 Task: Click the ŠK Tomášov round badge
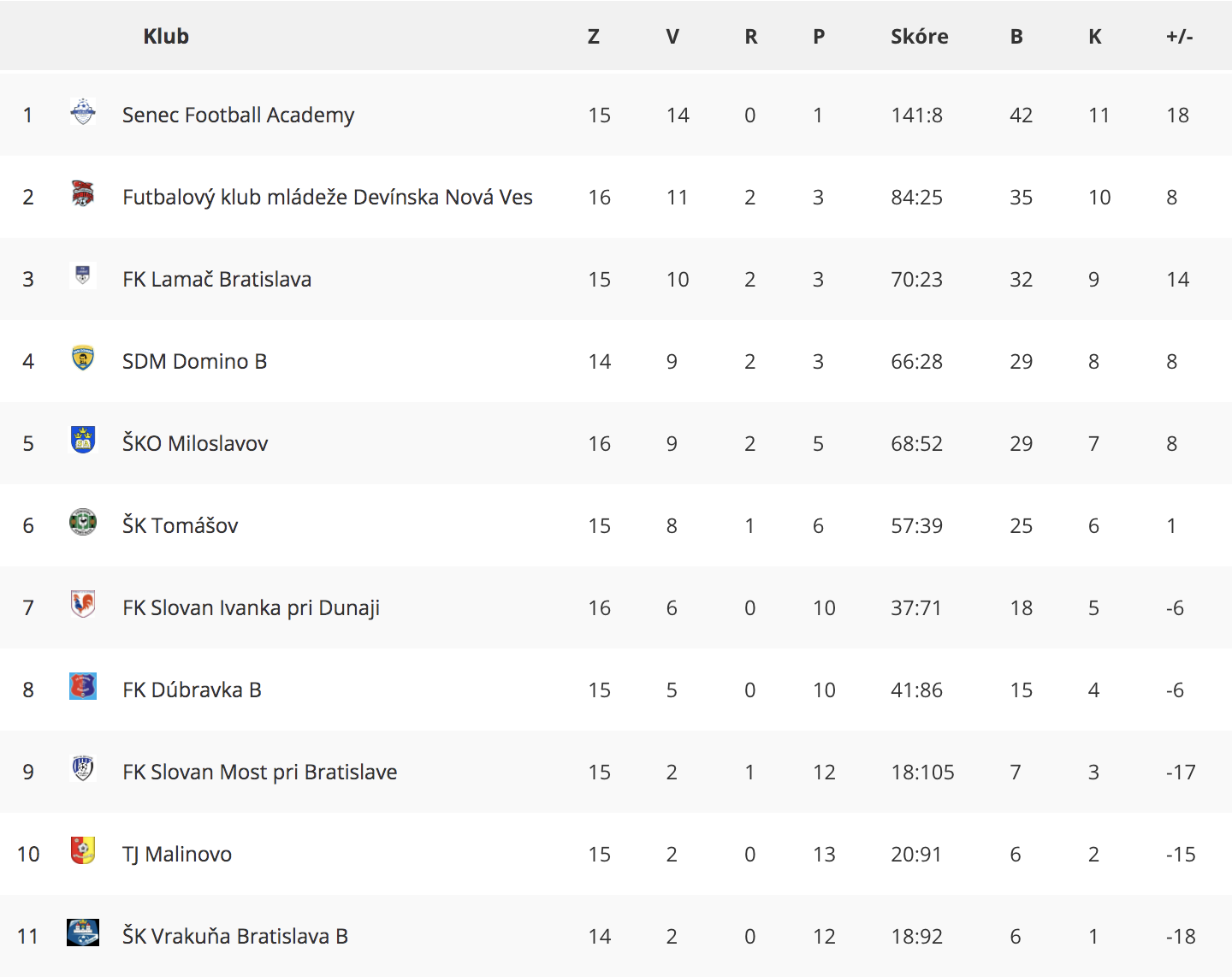click(83, 522)
